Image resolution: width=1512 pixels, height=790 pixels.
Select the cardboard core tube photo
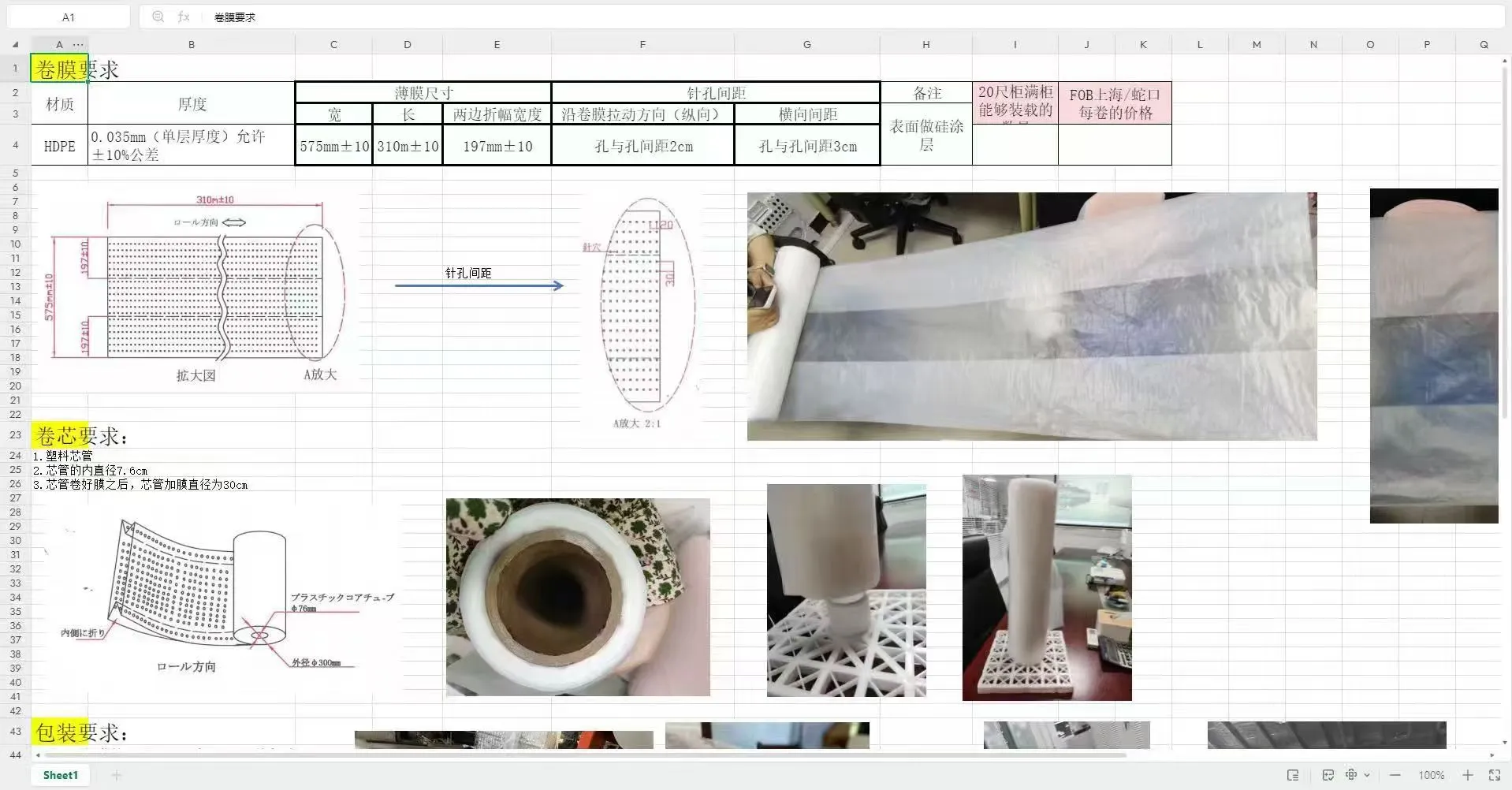point(578,597)
